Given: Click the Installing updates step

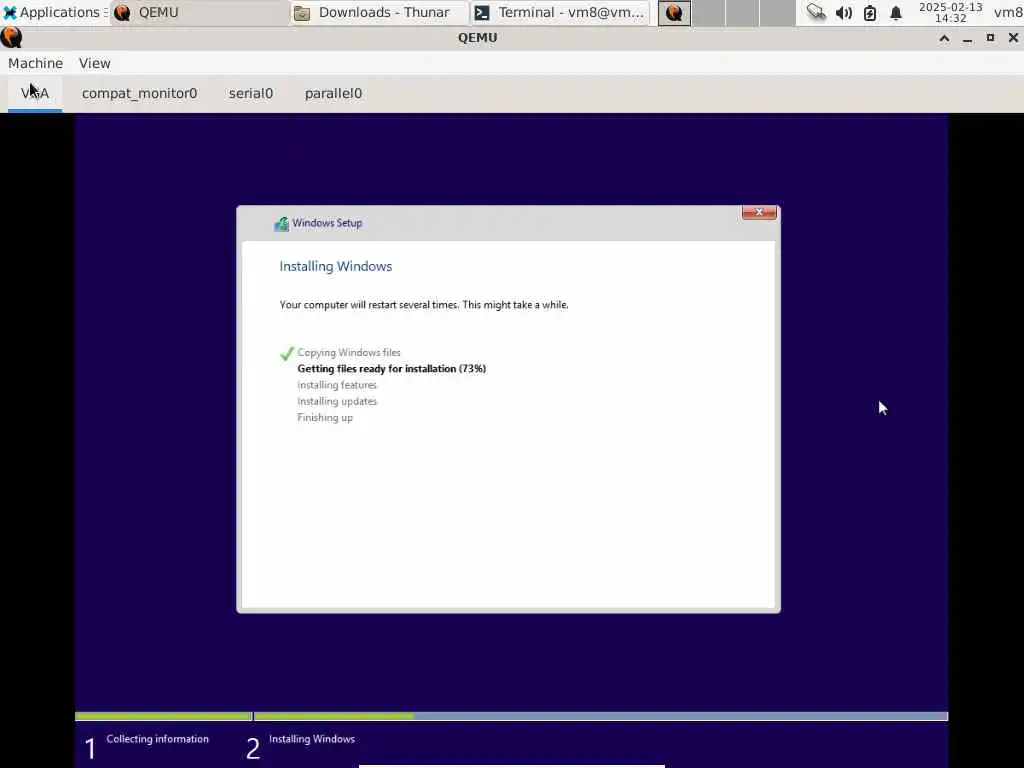Looking at the screenshot, I should tap(337, 402).
